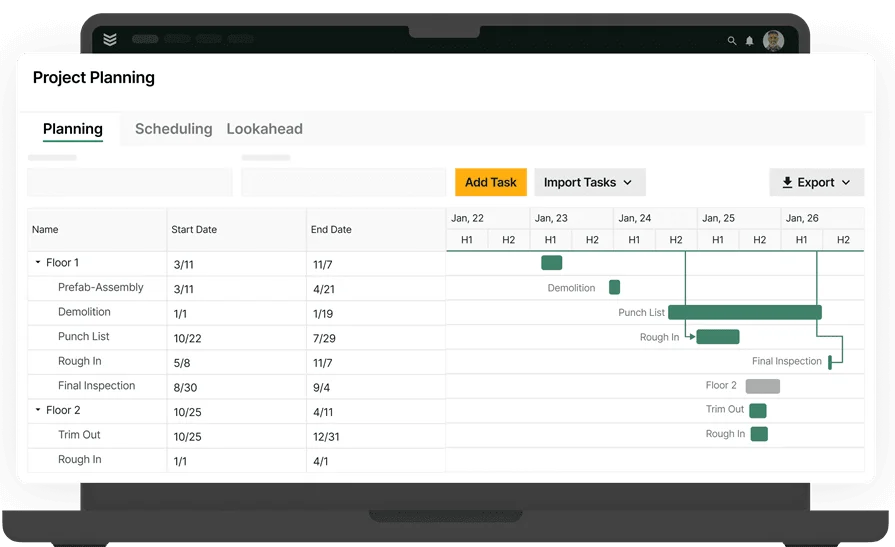Click the user profile avatar

773,41
